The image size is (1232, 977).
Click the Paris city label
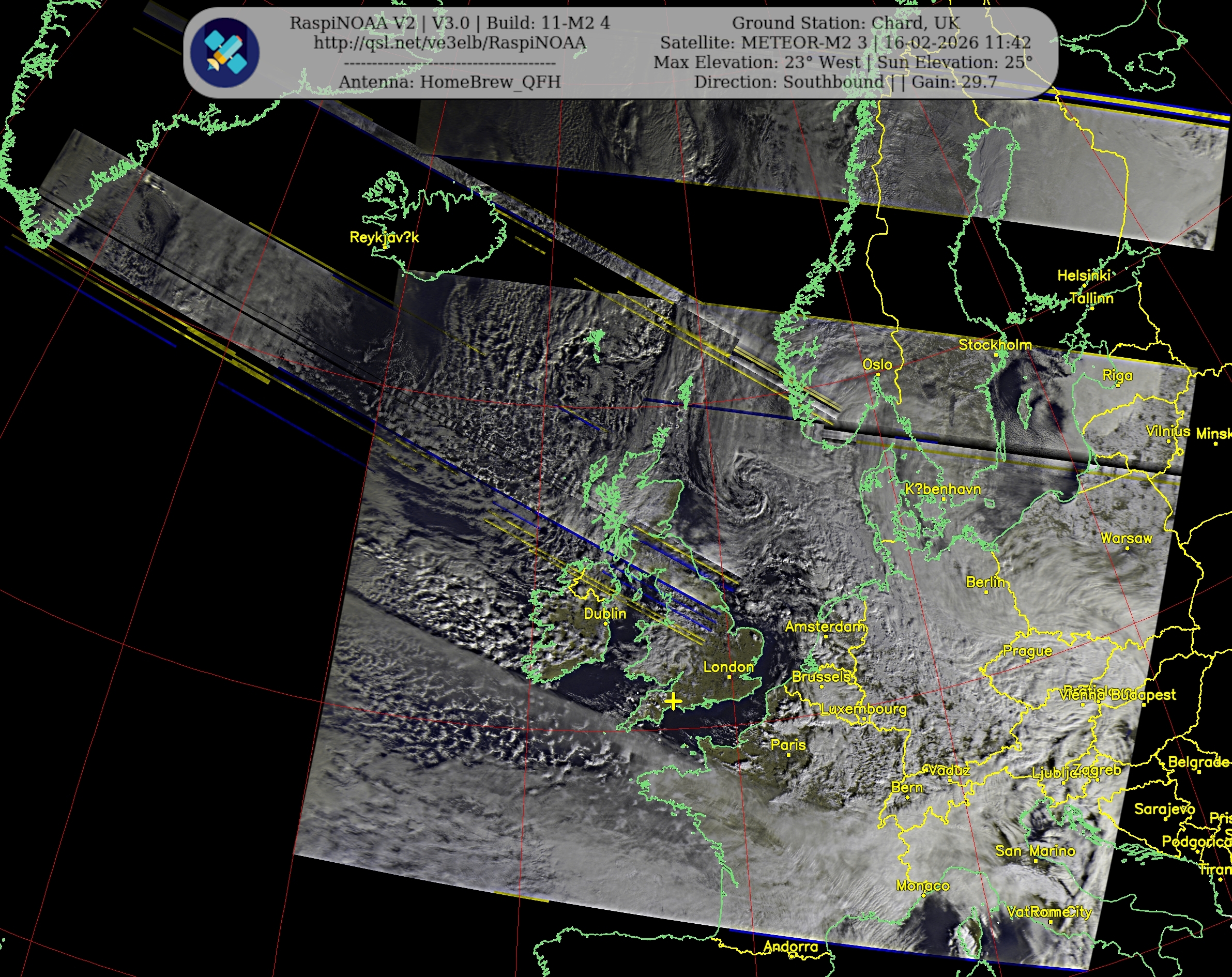(788, 744)
